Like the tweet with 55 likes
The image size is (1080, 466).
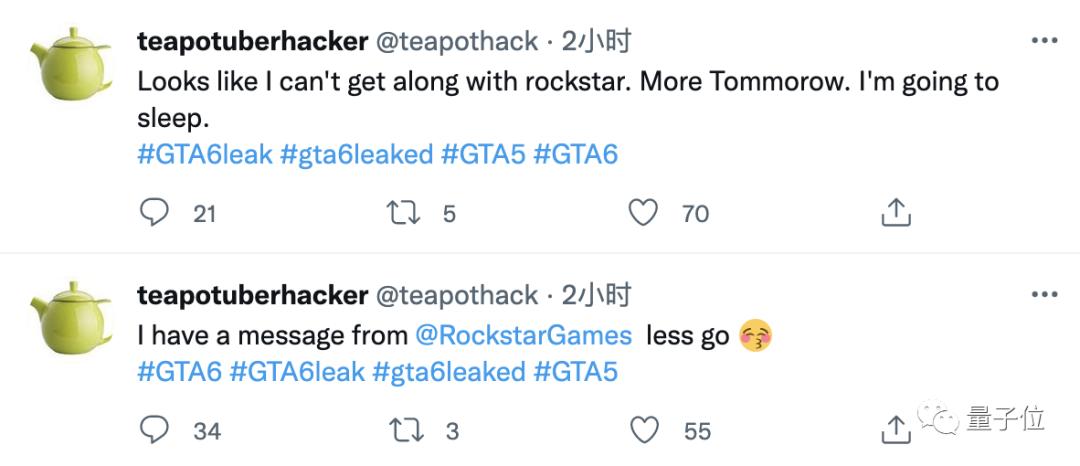(644, 430)
